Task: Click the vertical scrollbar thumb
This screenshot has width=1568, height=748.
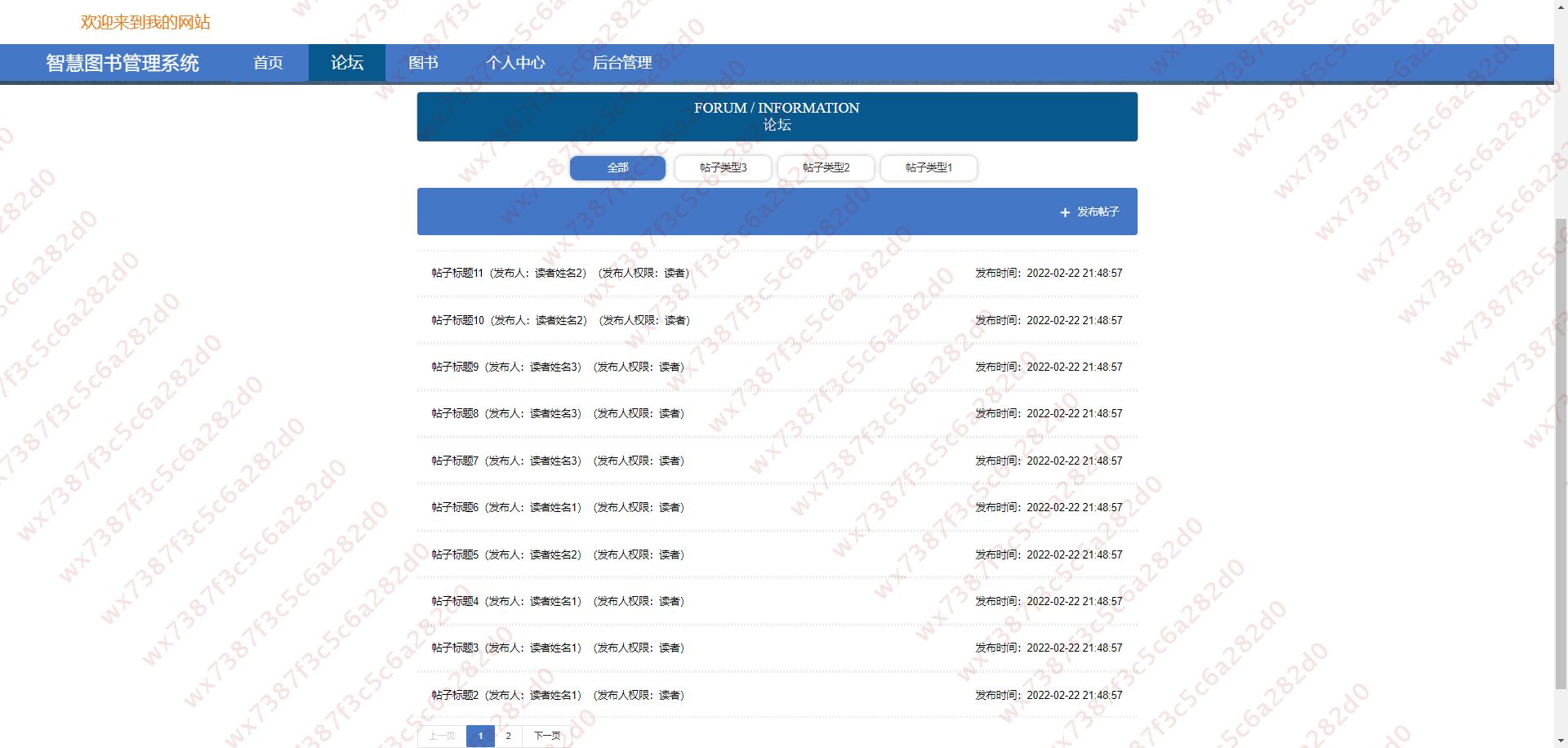Action: (x=1561, y=454)
